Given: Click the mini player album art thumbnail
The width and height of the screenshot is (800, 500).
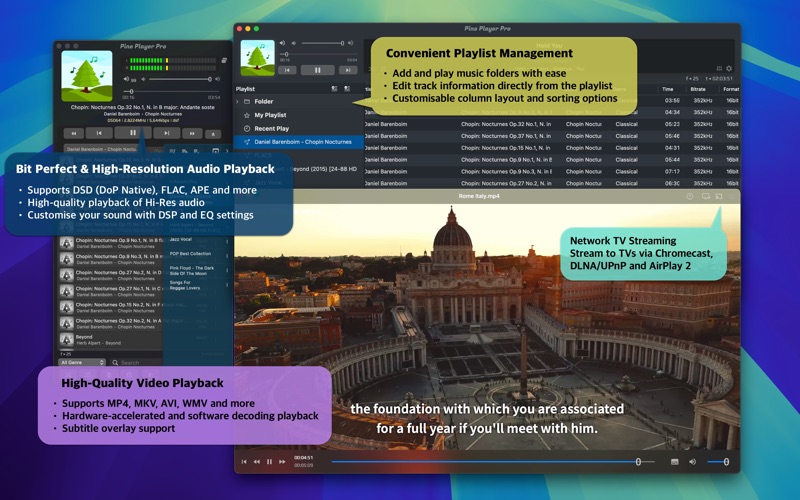Looking at the screenshot, I should (x=87, y=76).
